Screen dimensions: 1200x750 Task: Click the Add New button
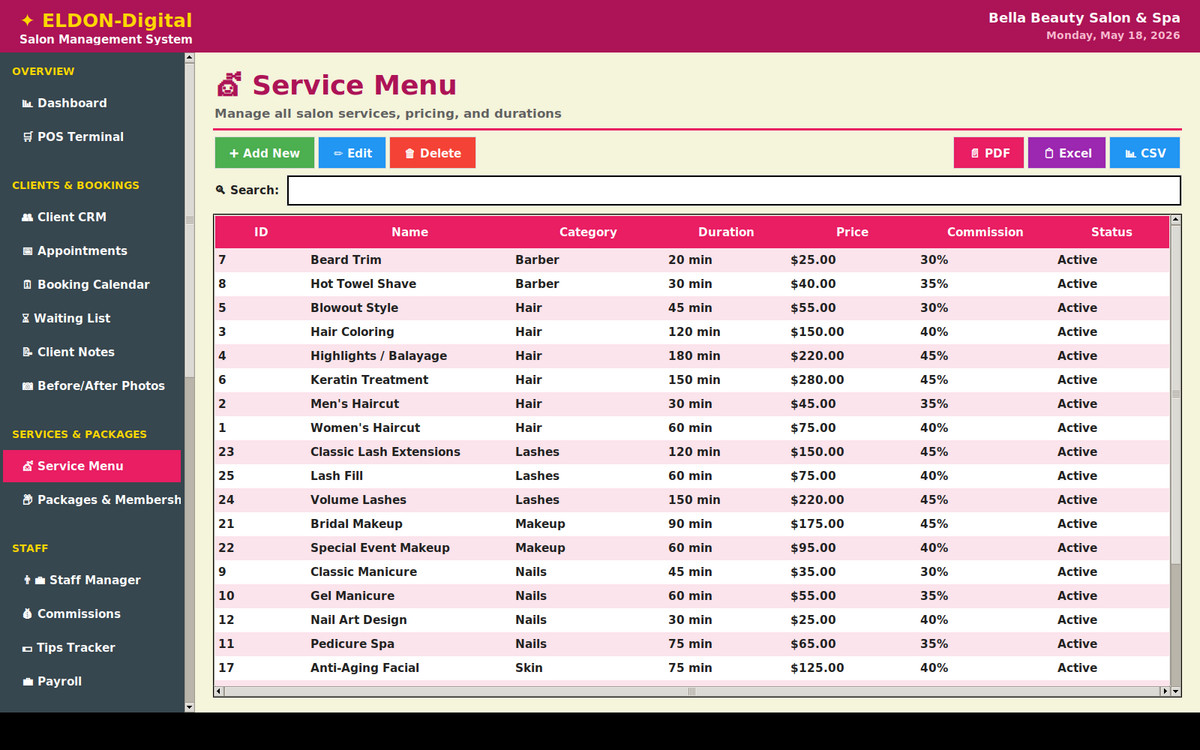(264, 153)
